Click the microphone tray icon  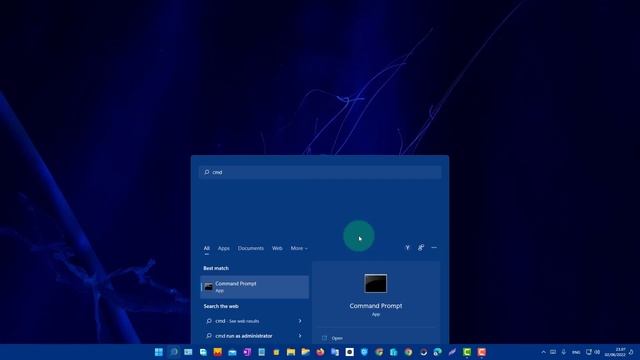(x=564, y=352)
